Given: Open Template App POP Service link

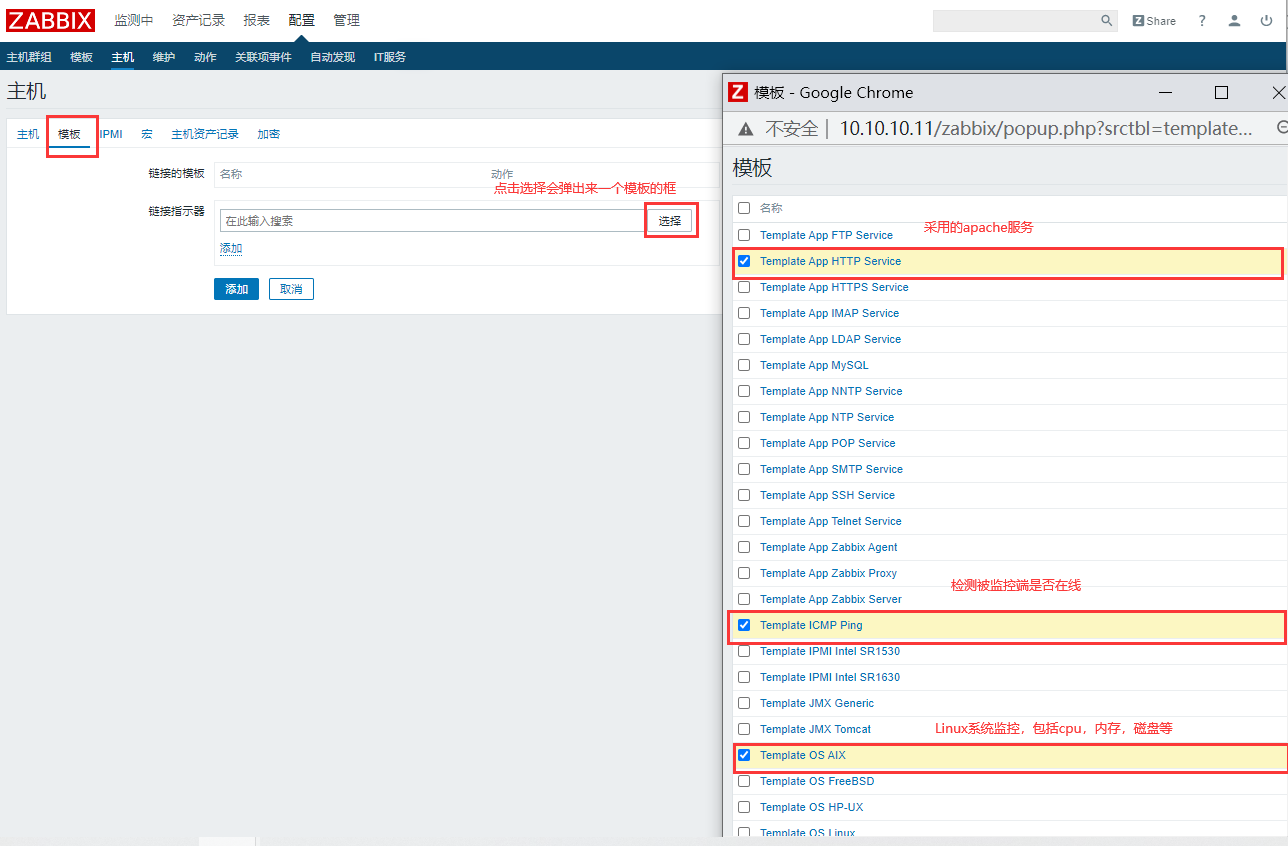Looking at the screenshot, I should point(828,443).
